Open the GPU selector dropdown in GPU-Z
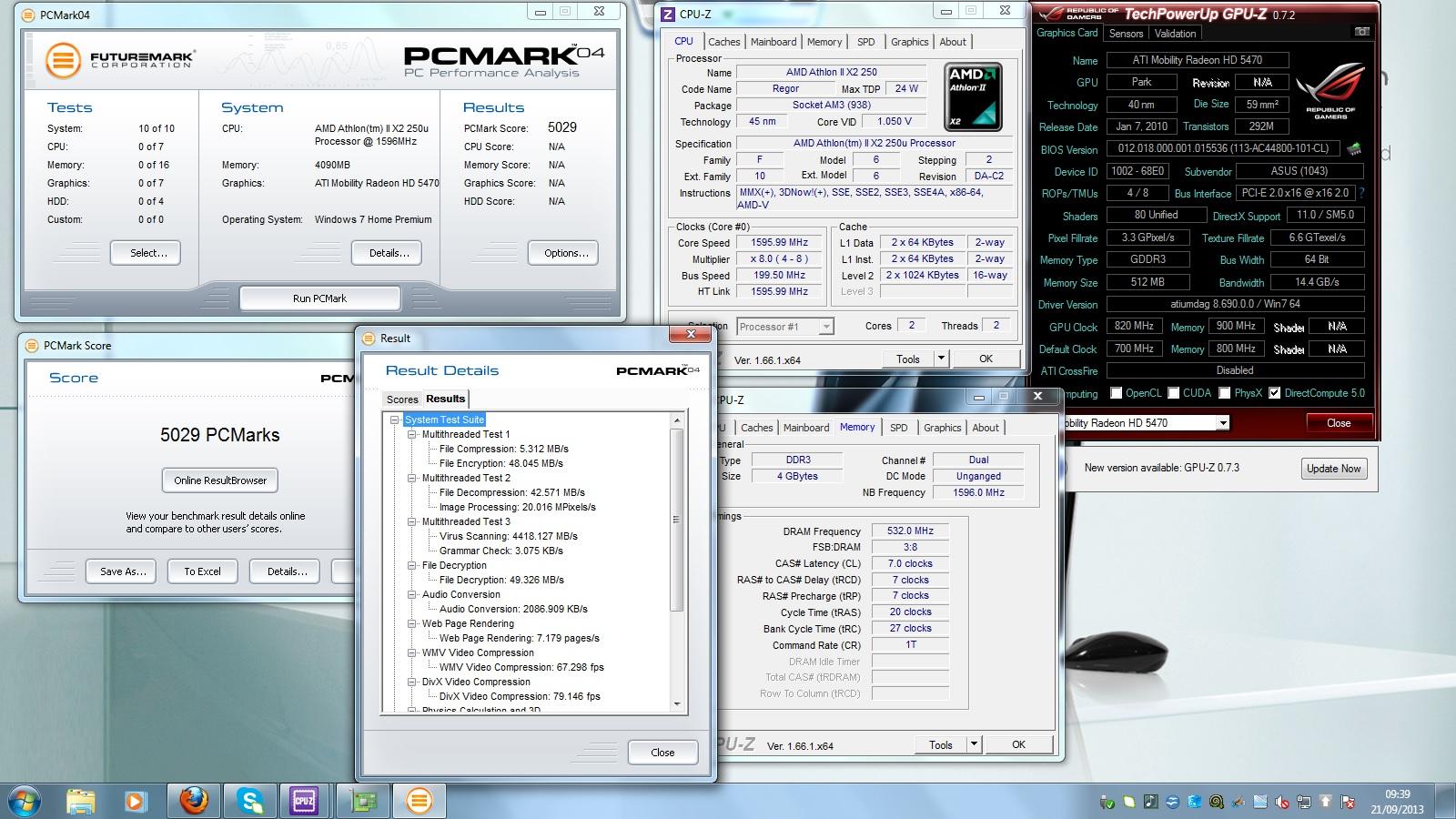1456x819 pixels. (1223, 423)
